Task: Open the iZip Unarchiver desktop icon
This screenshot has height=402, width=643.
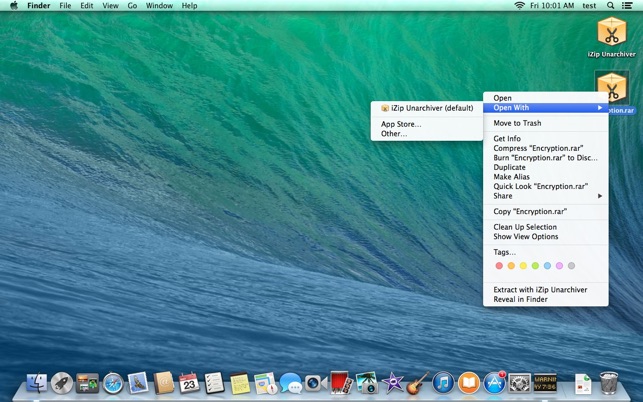Action: pyautogui.click(x=611, y=34)
